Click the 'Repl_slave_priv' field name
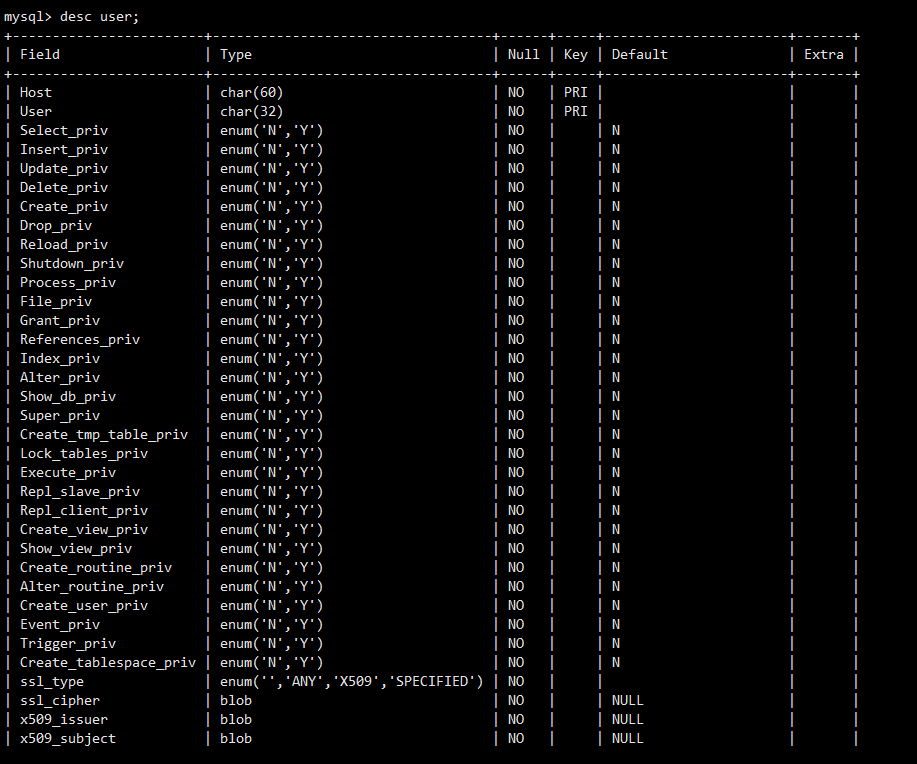917x764 pixels. pos(80,491)
